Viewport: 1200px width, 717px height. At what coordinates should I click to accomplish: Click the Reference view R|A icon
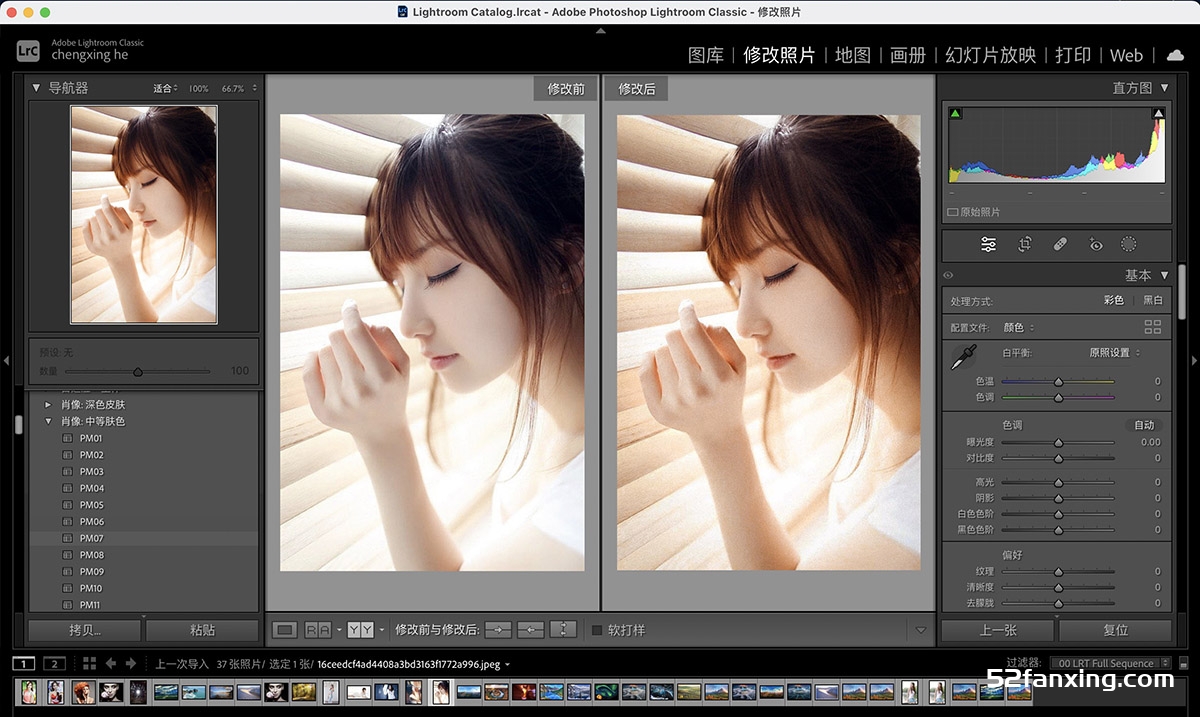point(318,630)
